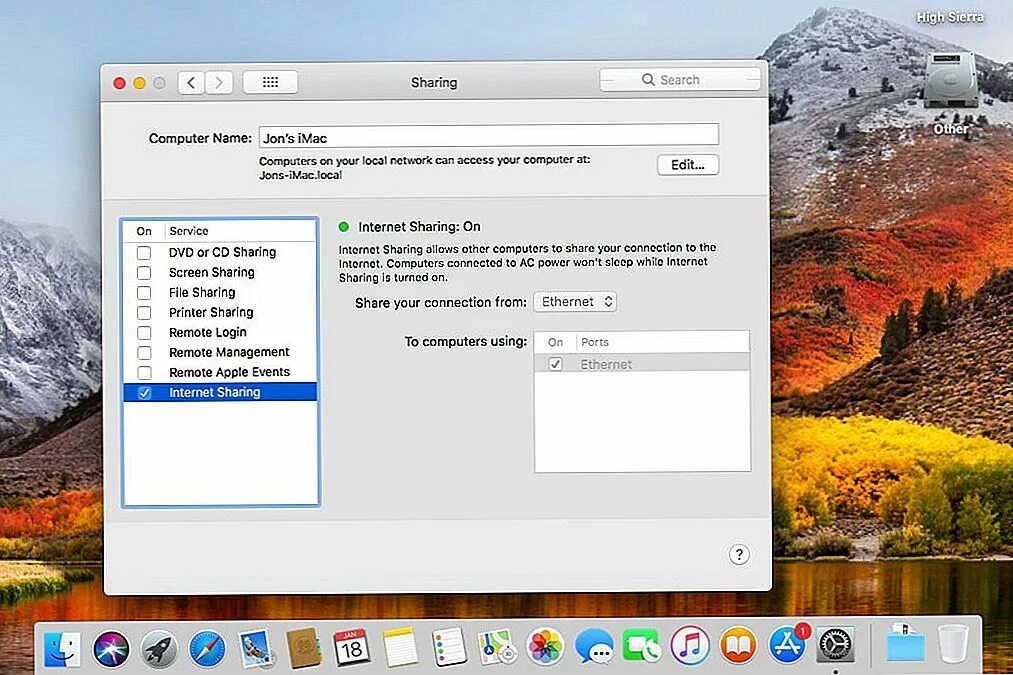Click the Edit... button
The width and height of the screenshot is (1013, 675).
(687, 165)
